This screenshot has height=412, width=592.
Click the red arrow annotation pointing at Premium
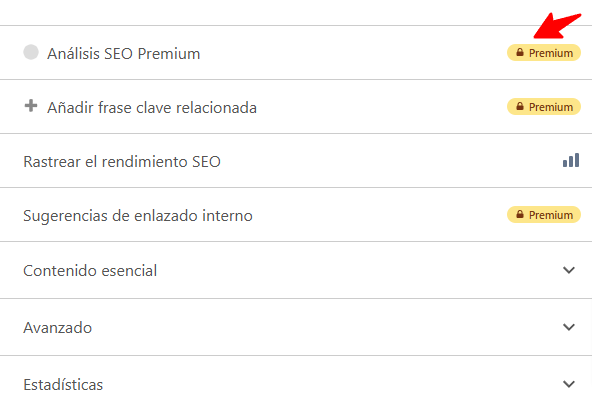[x=557, y=26]
